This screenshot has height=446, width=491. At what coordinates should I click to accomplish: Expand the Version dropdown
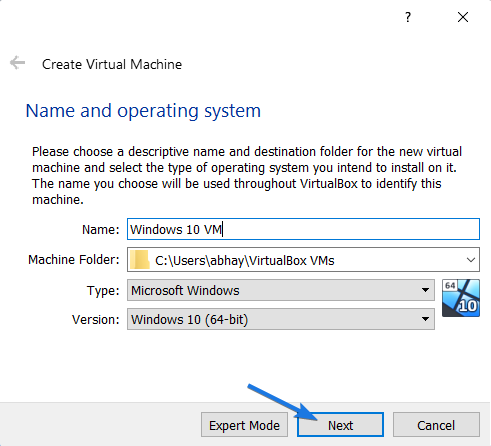tap(281, 319)
